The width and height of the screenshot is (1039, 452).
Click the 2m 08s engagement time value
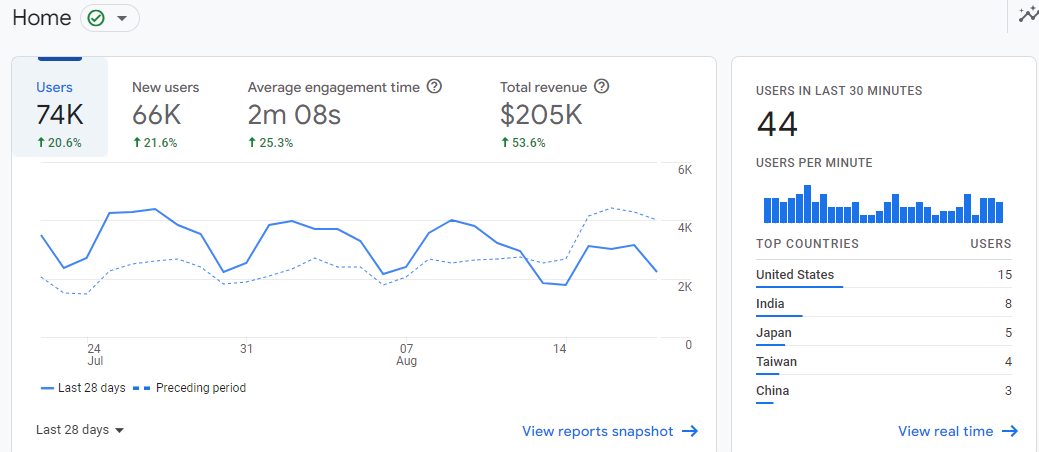pyautogui.click(x=294, y=115)
